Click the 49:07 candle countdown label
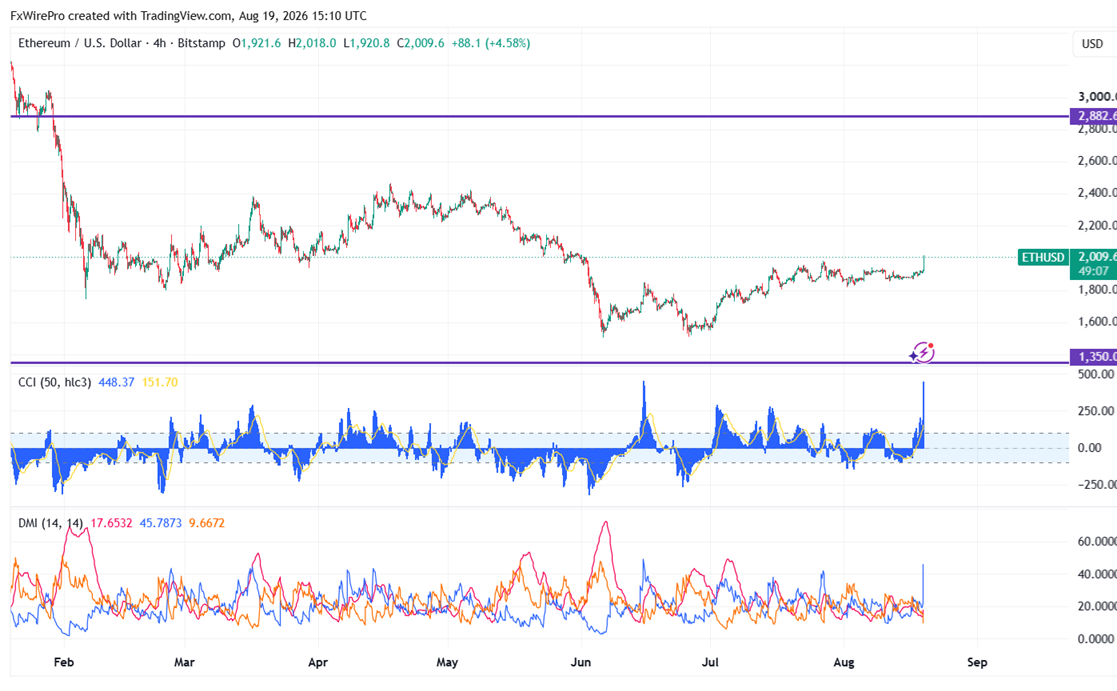The width and height of the screenshot is (1117, 691). tap(1093, 271)
